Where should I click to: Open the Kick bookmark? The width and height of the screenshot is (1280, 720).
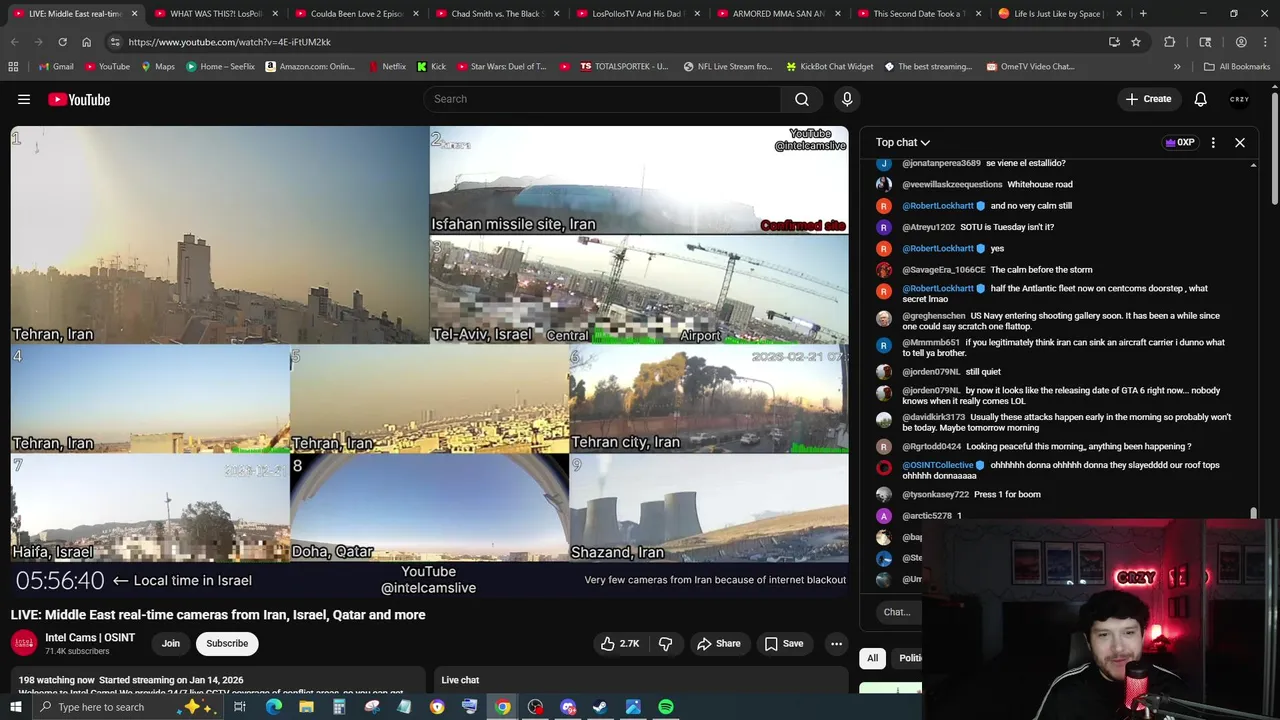tap(431, 67)
